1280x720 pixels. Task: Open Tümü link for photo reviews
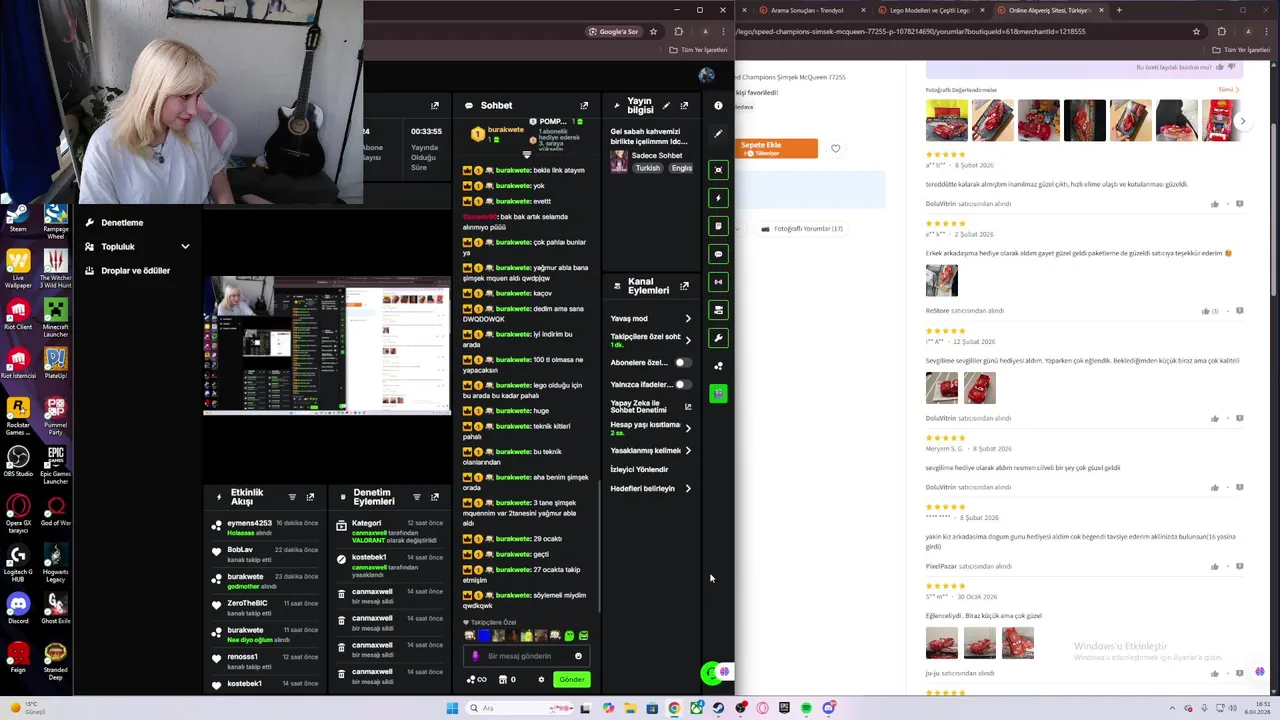click(x=1228, y=90)
